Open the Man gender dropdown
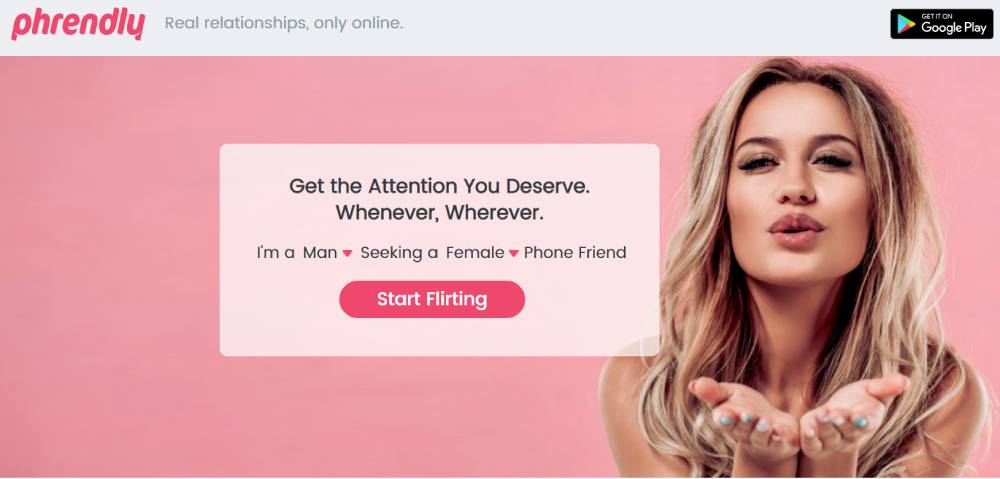The width and height of the screenshot is (1000, 479). (327, 253)
